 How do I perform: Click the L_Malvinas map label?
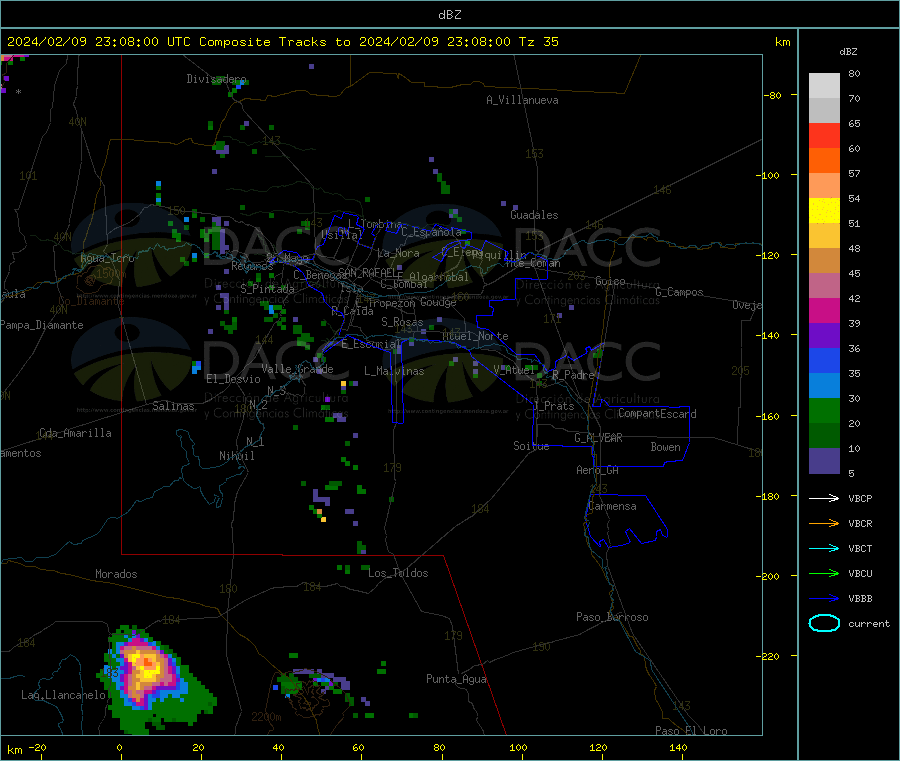tap(394, 371)
